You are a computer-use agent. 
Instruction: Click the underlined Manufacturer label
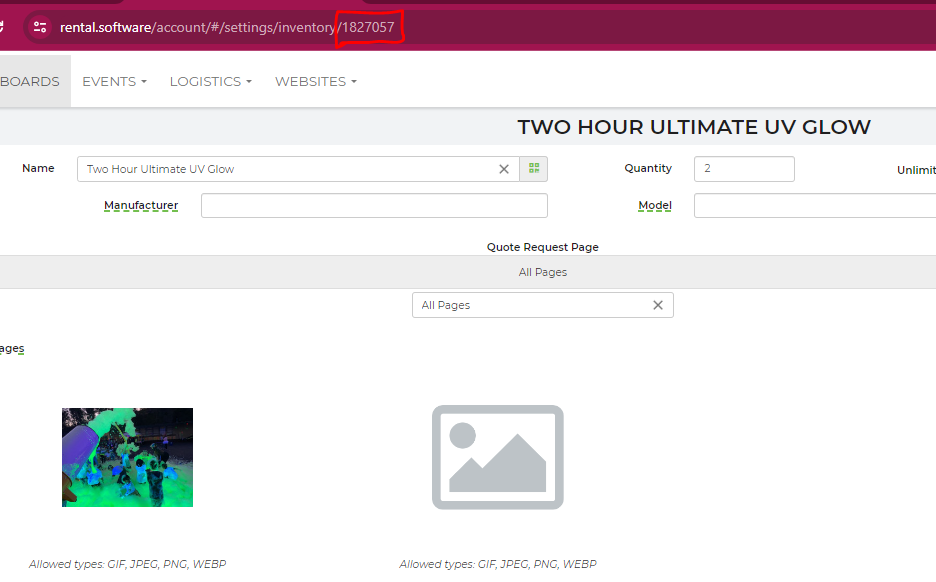point(141,206)
